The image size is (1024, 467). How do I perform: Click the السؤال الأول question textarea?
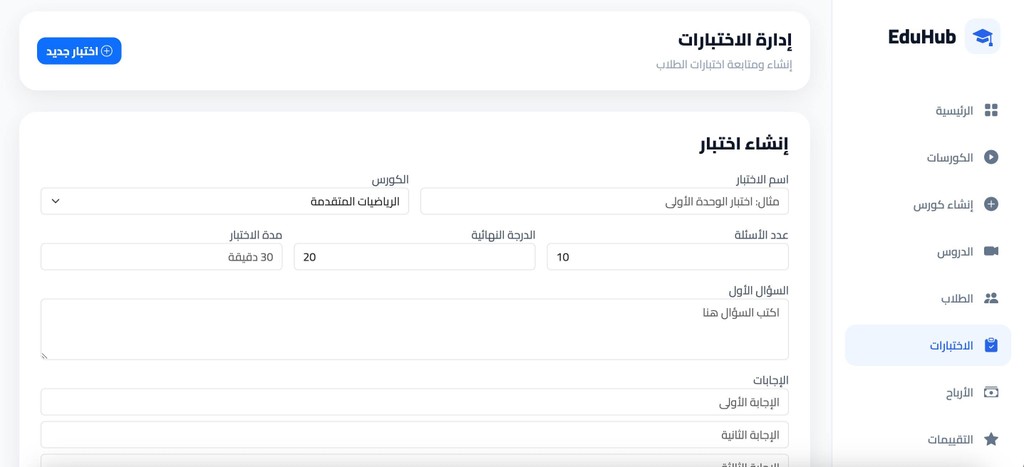click(x=415, y=329)
